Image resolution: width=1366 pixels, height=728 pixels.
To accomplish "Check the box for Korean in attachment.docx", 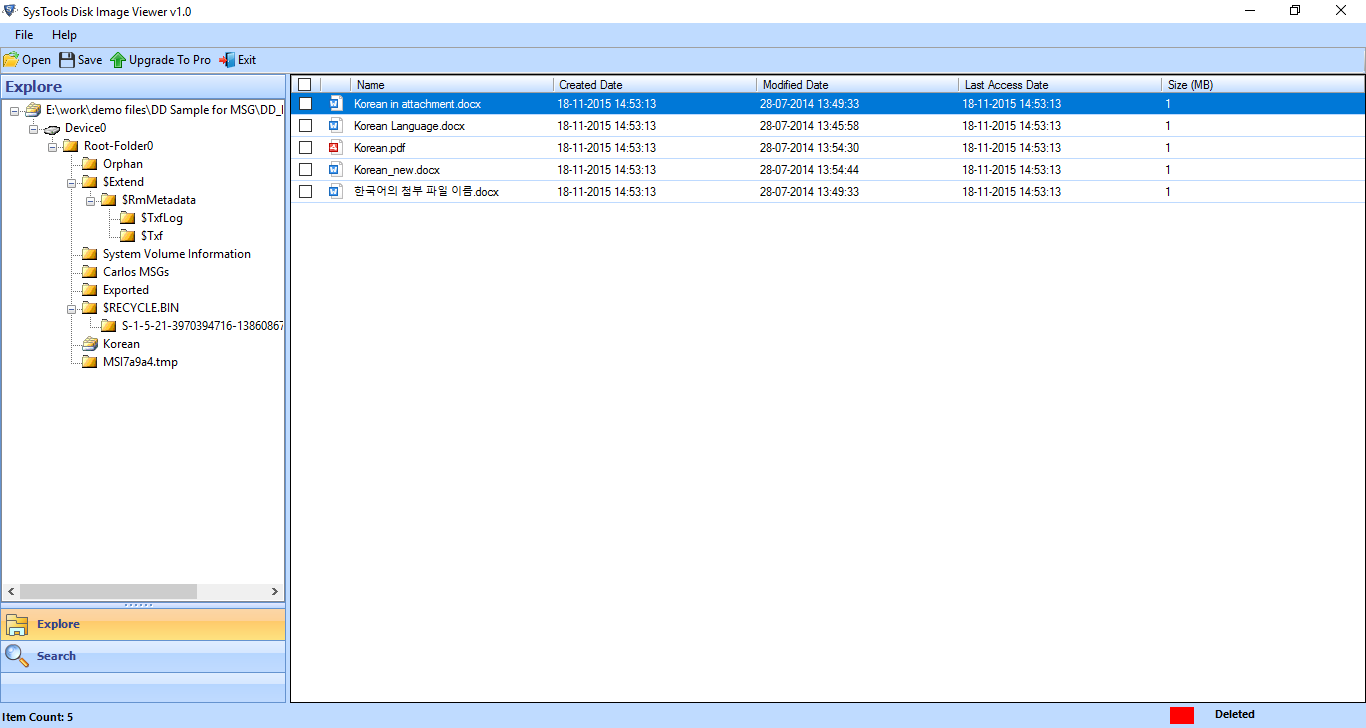I will (x=305, y=103).
